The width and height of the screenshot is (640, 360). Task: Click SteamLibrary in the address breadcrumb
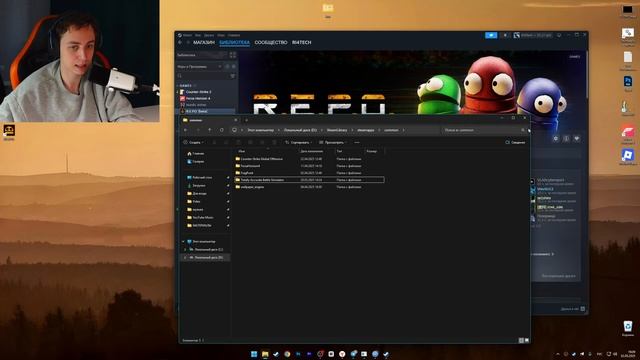pyautogui.click(x=337, y=130)
